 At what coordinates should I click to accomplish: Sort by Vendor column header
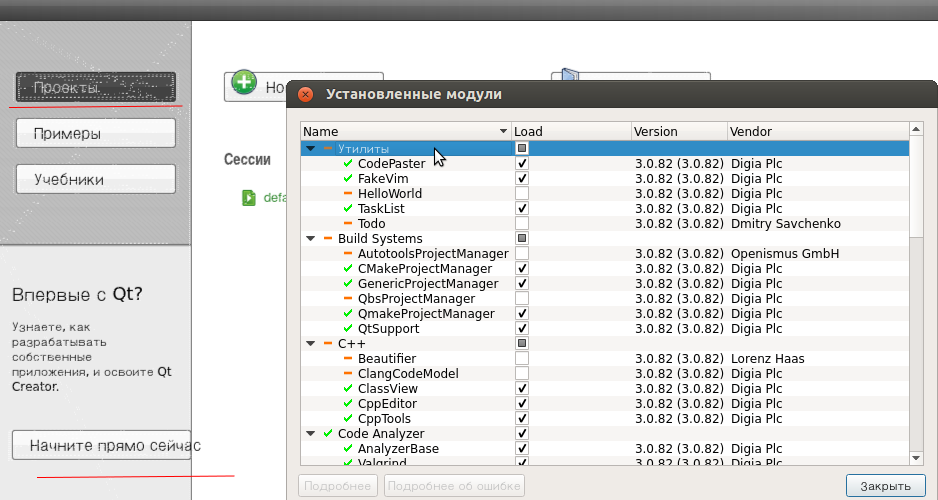tap(818, 132)
